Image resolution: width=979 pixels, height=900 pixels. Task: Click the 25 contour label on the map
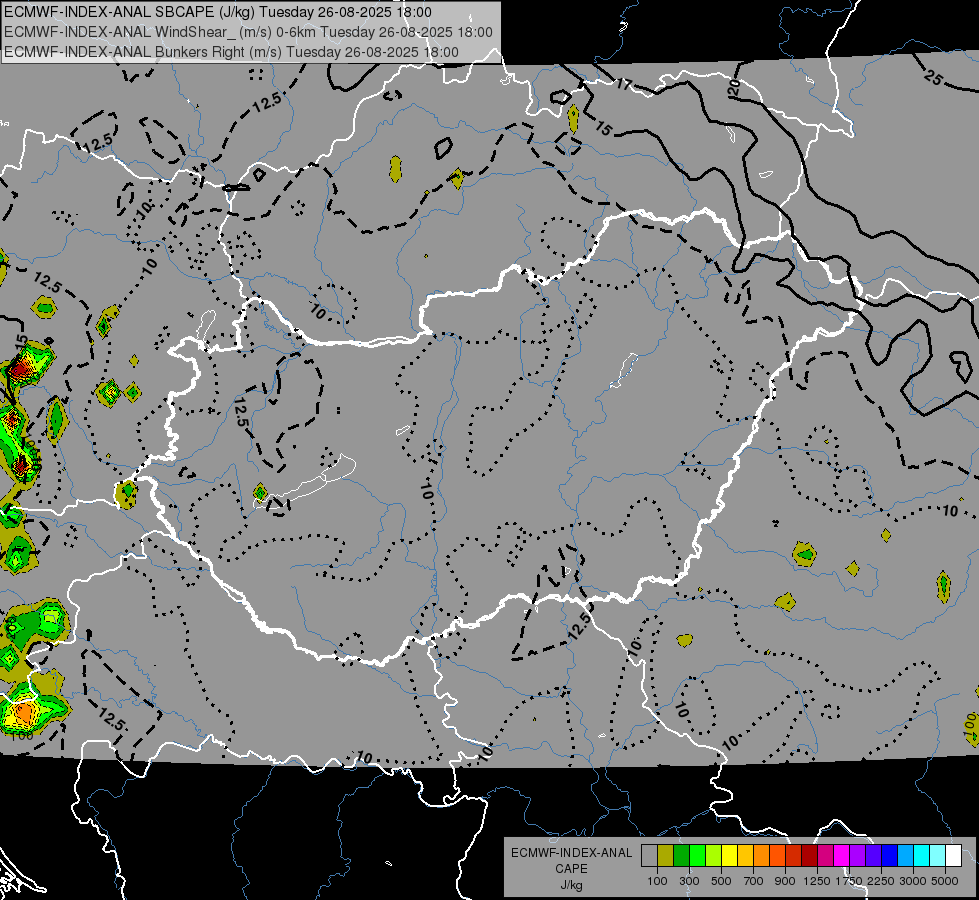(x=933, y=77)
